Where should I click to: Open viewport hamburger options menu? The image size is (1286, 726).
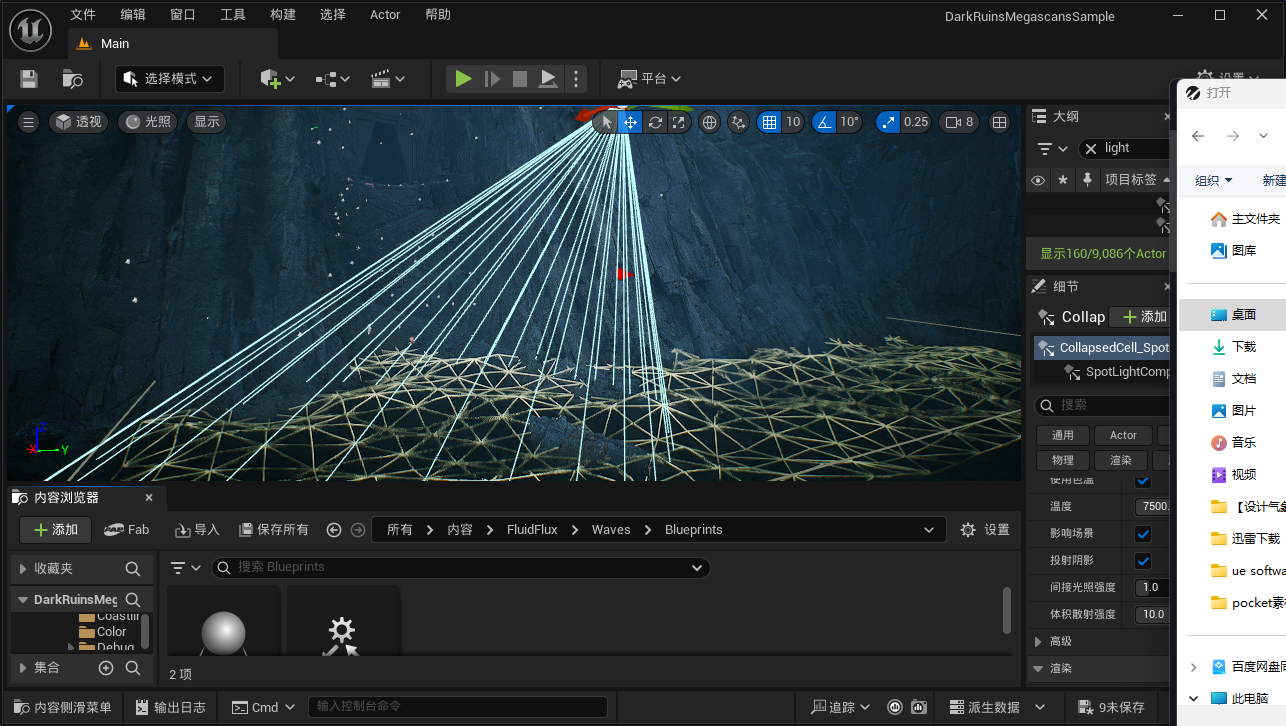28,122
